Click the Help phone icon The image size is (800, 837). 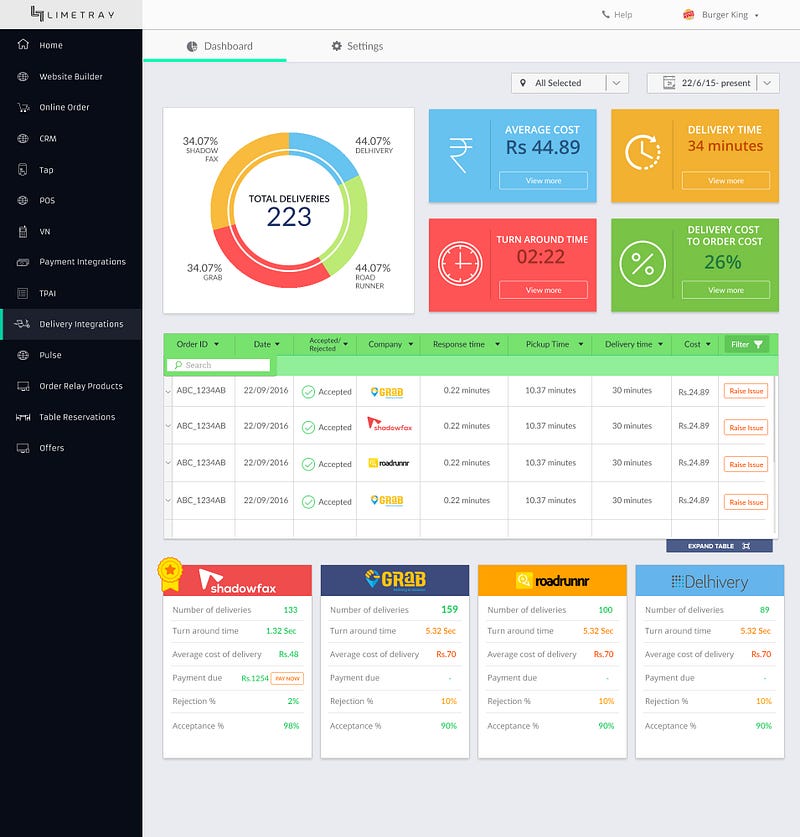pyautogui.click(x=605, y=14)
